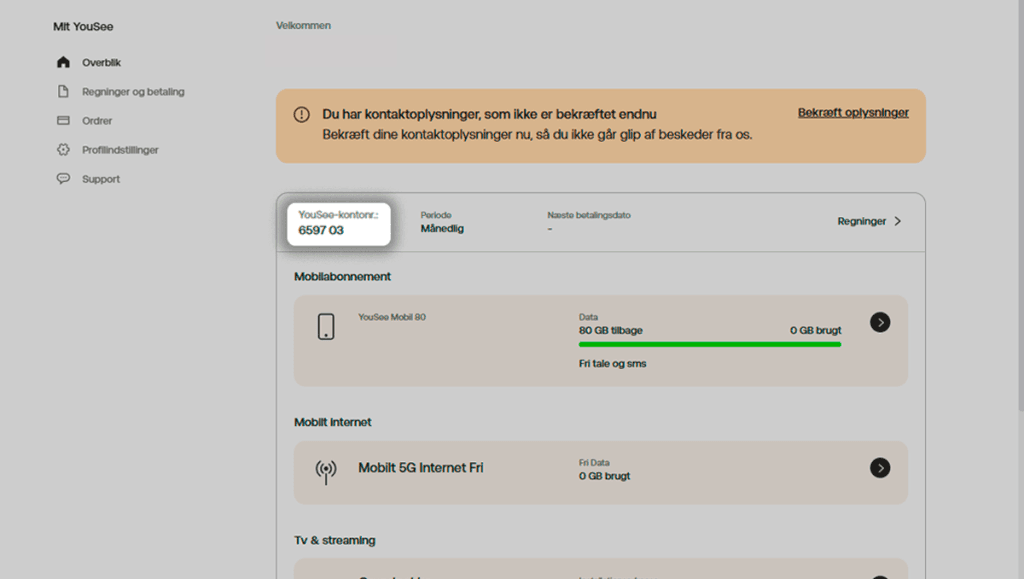This screenshot has height=579, width=1024.
Task: Click the speech bubble Support icon
Action: click(x=63, y=179)
